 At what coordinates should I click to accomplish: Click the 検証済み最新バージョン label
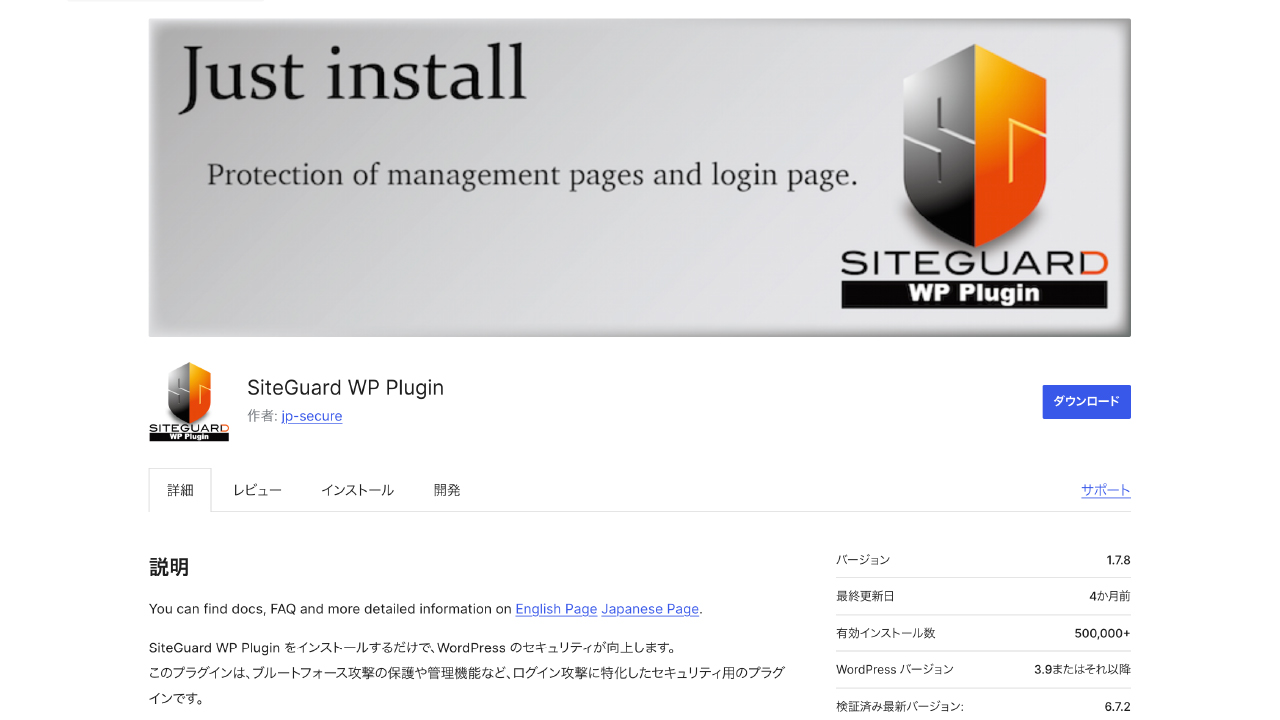point(900,707)
